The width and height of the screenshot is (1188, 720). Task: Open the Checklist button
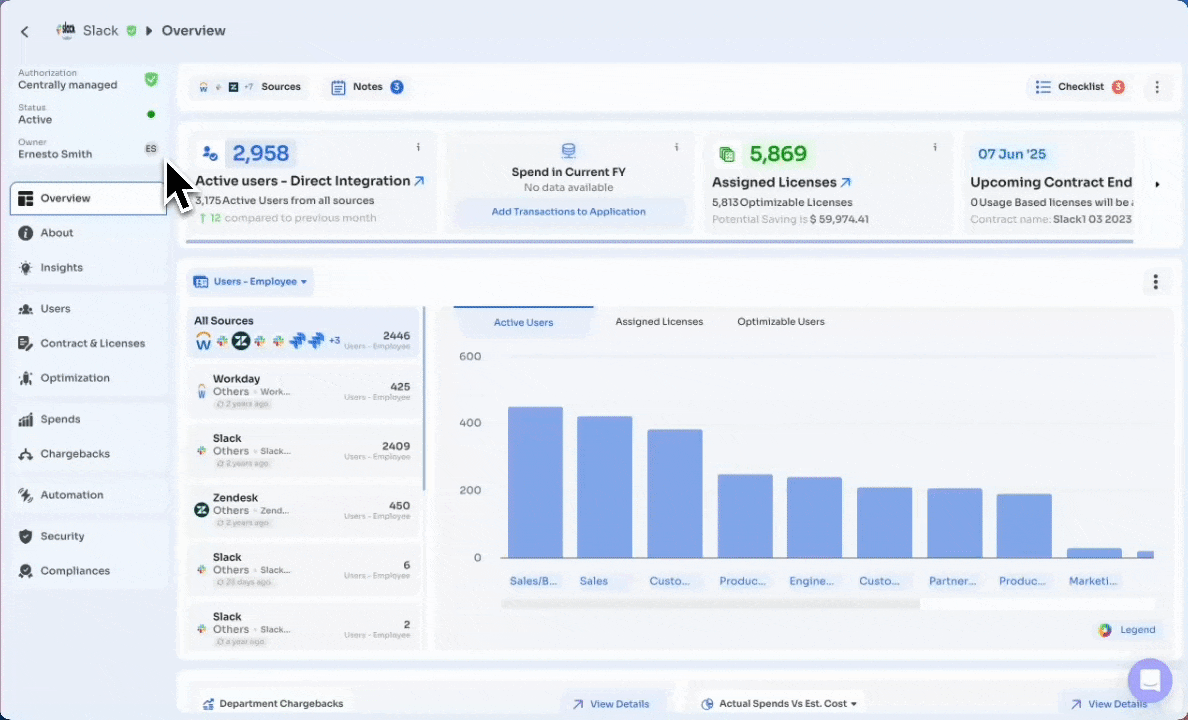tap(1080, 87)
